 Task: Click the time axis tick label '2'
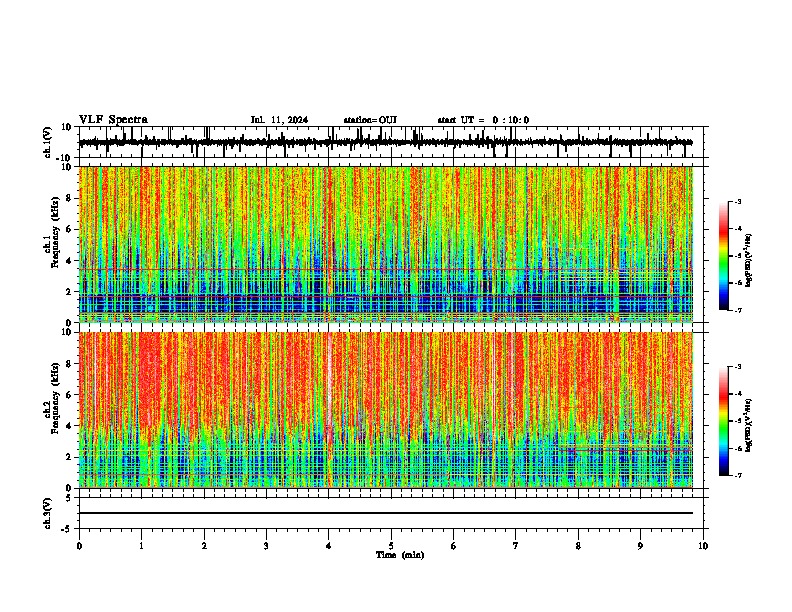(x=204, y=546)
